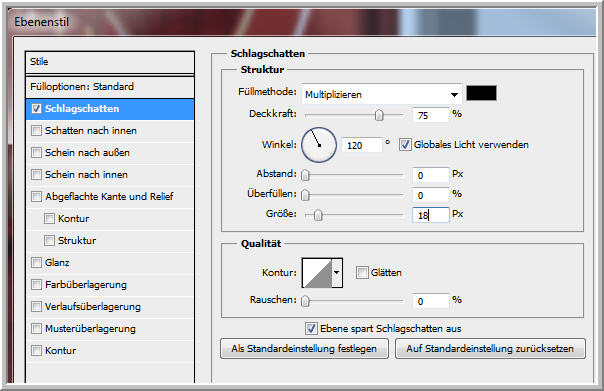Open the Stile section
604x391 pixels.
[110, 62]
